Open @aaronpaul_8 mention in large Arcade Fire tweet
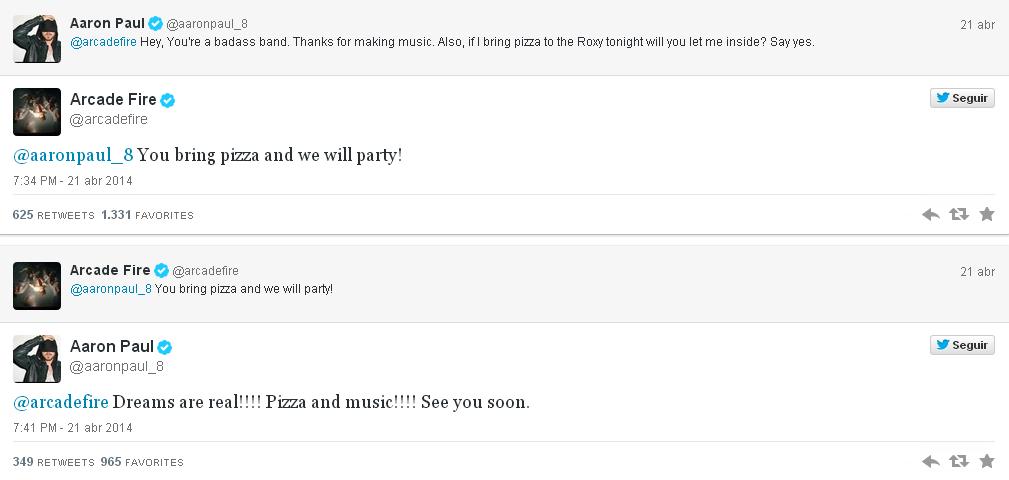 tap(72, 155)
